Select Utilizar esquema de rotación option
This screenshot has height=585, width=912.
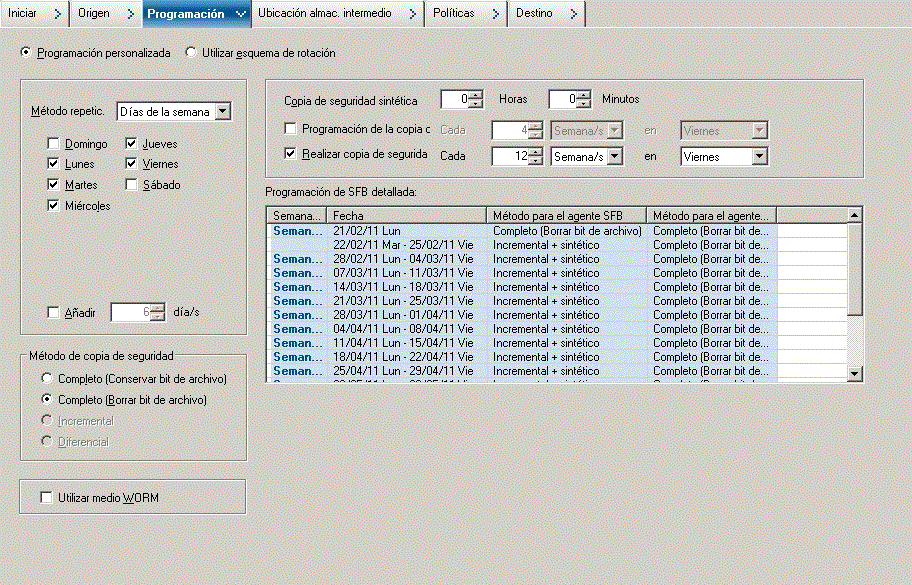[x=192, y=53]
